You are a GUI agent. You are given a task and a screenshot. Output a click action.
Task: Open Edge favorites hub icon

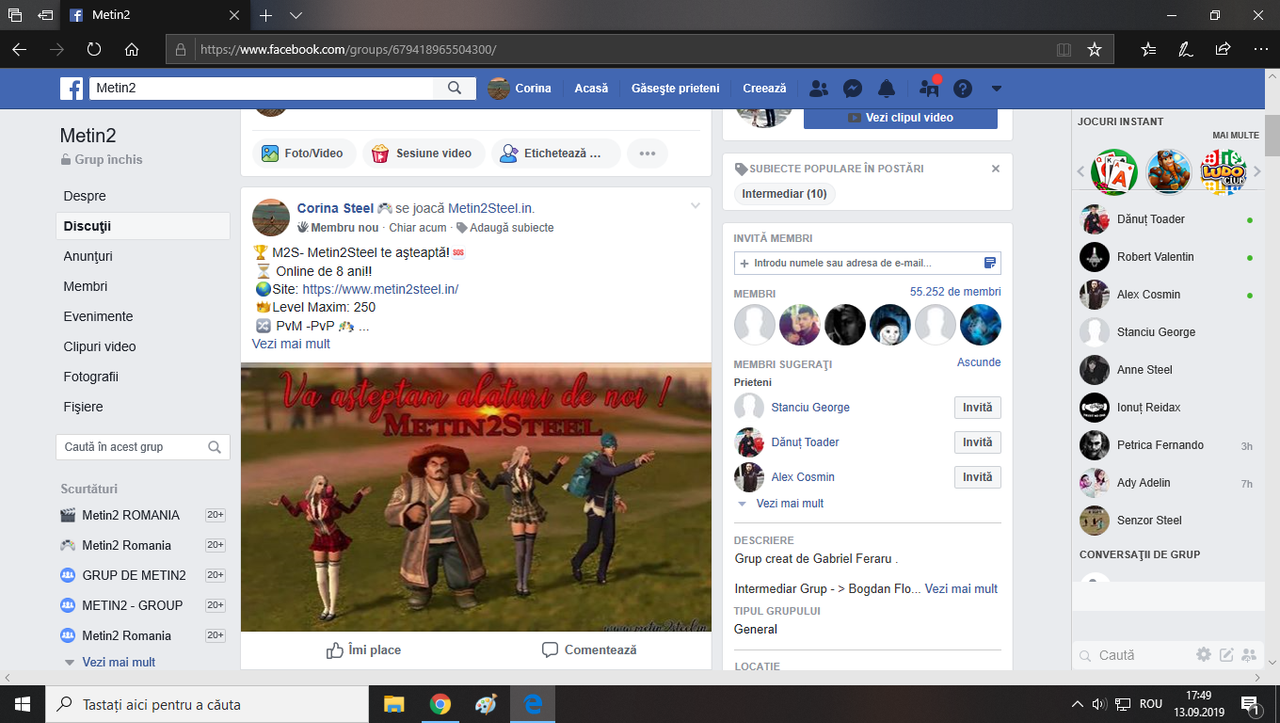(1148, 49)
